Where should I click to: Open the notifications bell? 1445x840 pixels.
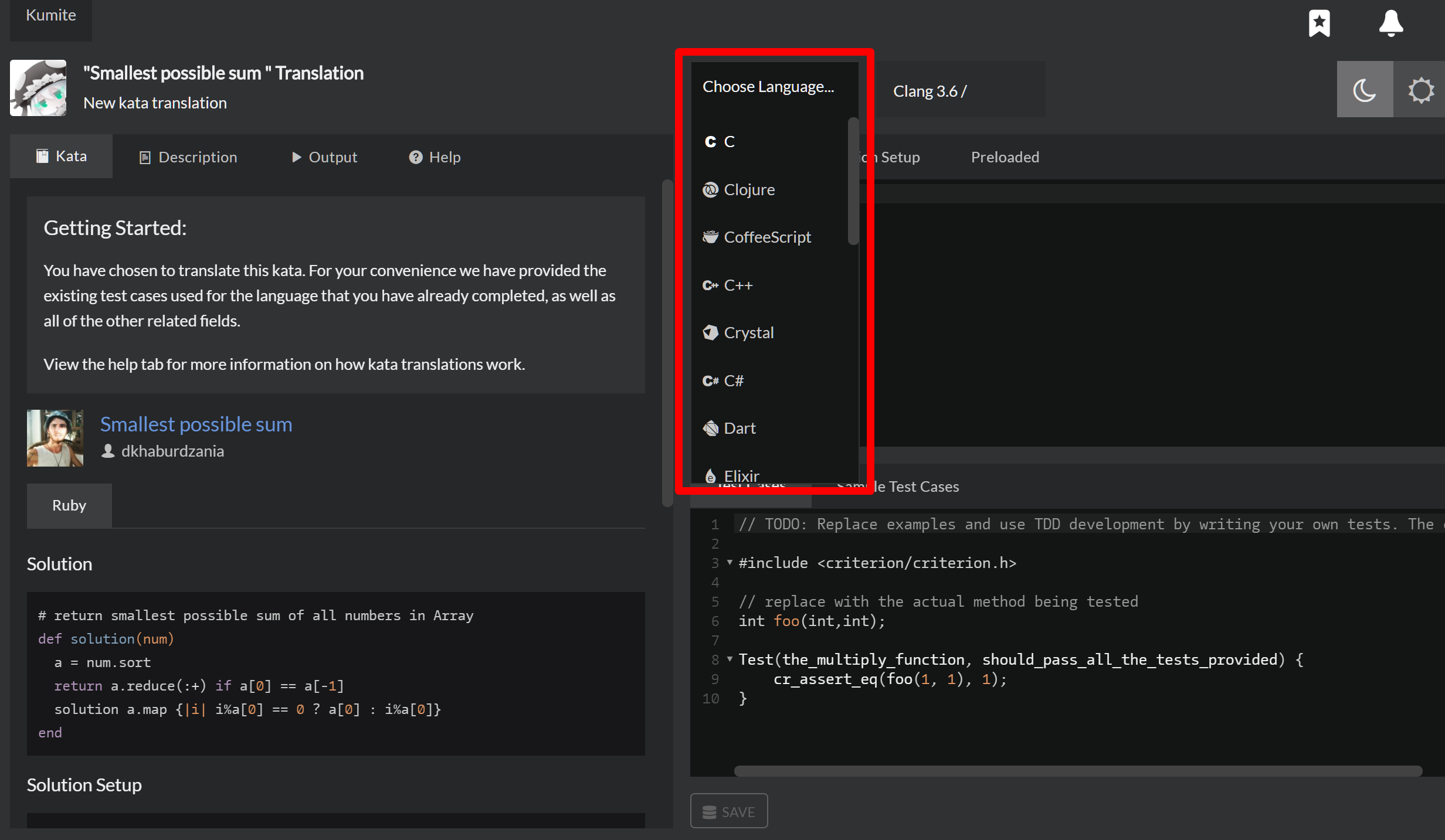tap(1390, 23)
